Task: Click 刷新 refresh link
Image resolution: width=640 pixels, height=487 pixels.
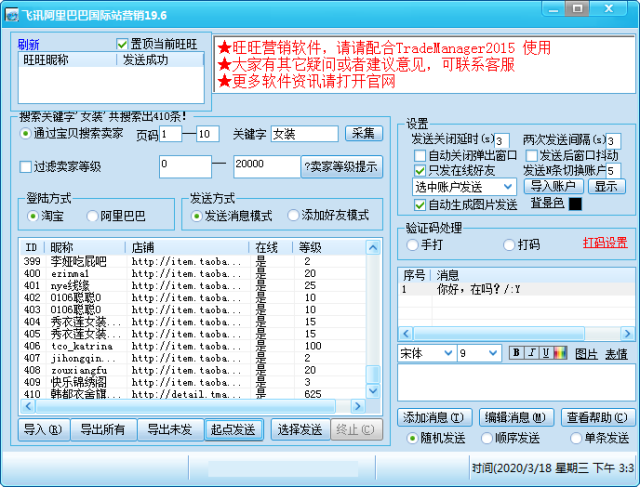Action: 29,44
